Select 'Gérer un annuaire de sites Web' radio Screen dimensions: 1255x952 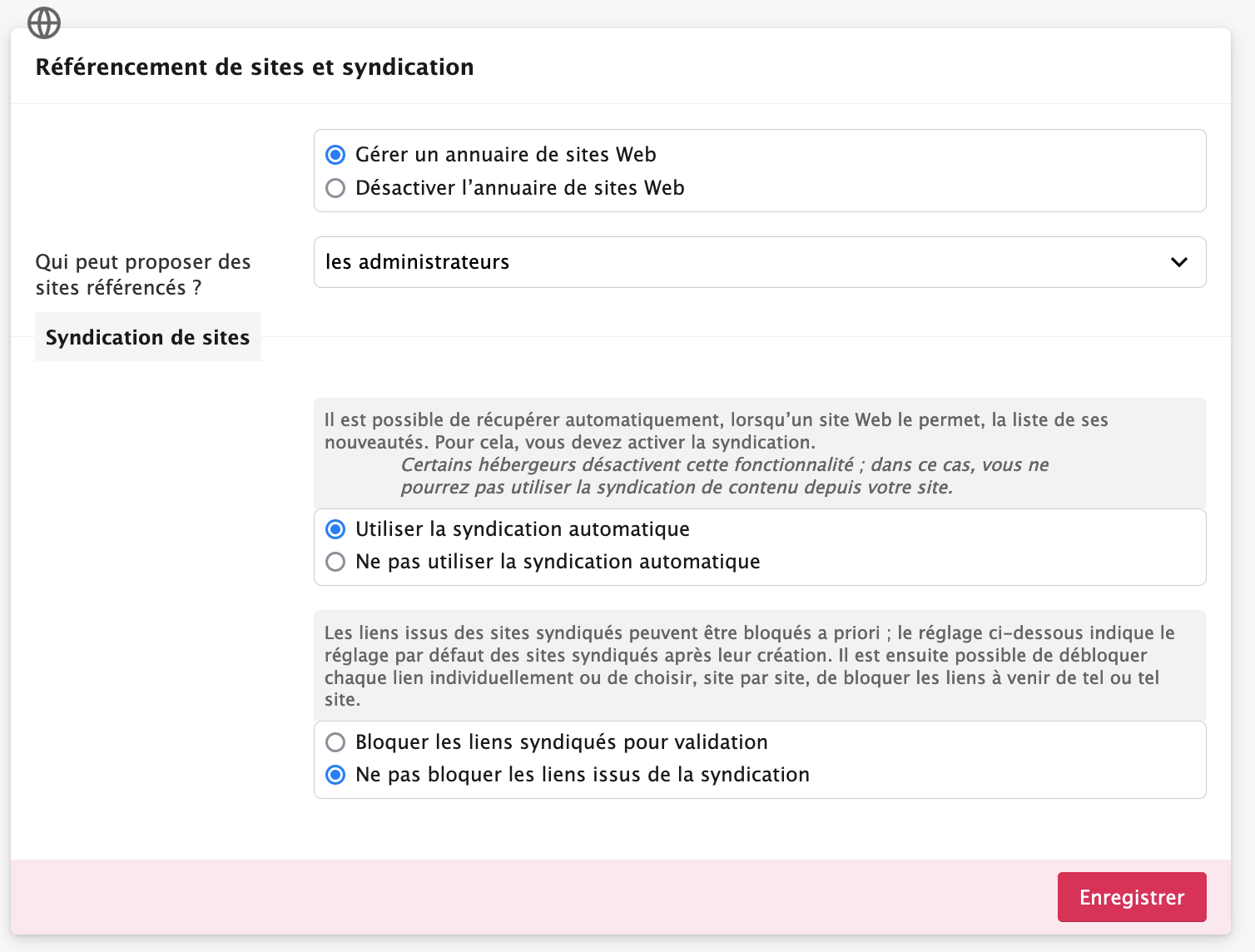point(335,155)
